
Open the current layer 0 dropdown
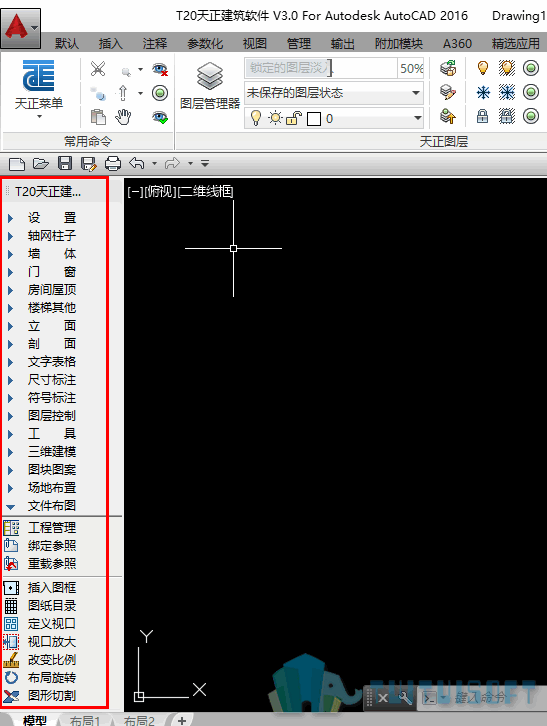point(417,118)
